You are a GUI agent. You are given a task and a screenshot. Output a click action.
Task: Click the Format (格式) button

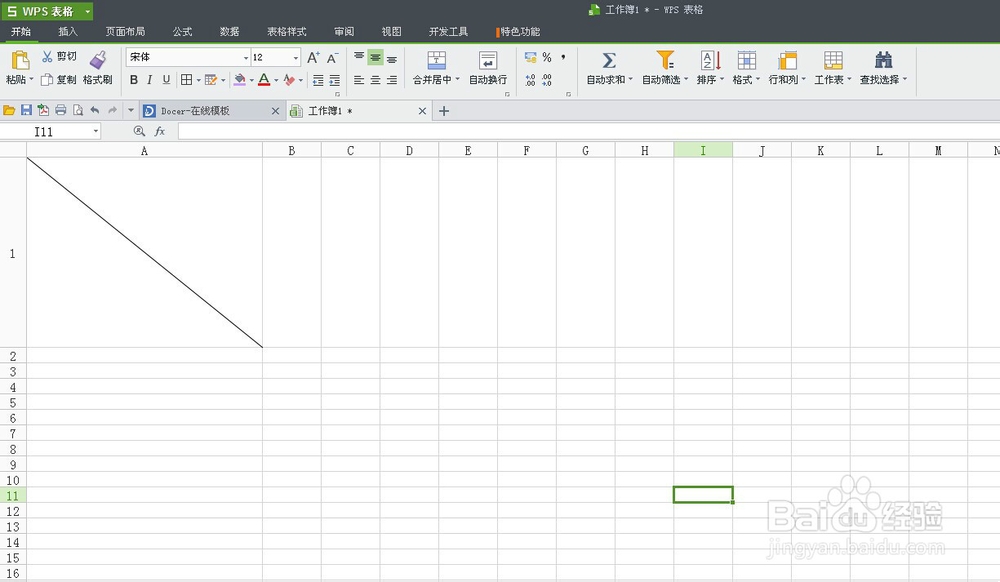746,69
